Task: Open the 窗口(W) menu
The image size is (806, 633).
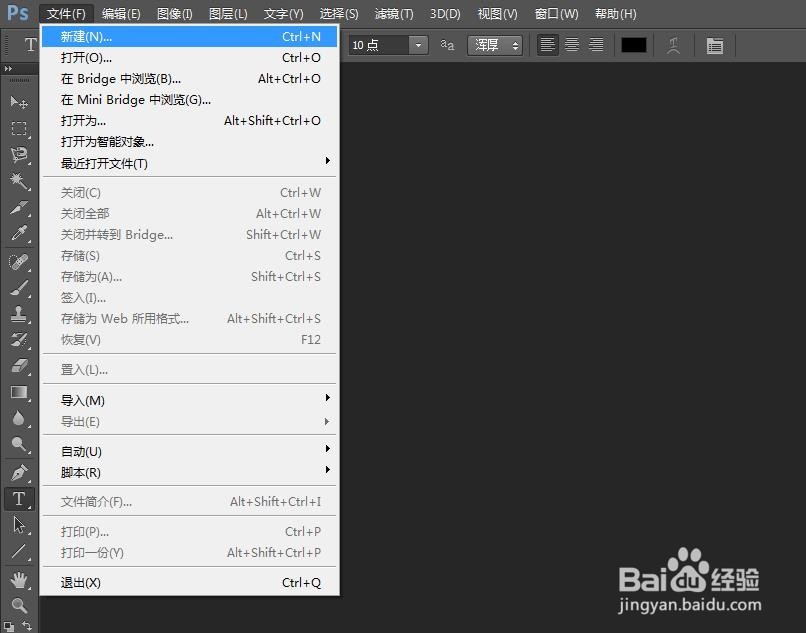Action: [556, 13]
